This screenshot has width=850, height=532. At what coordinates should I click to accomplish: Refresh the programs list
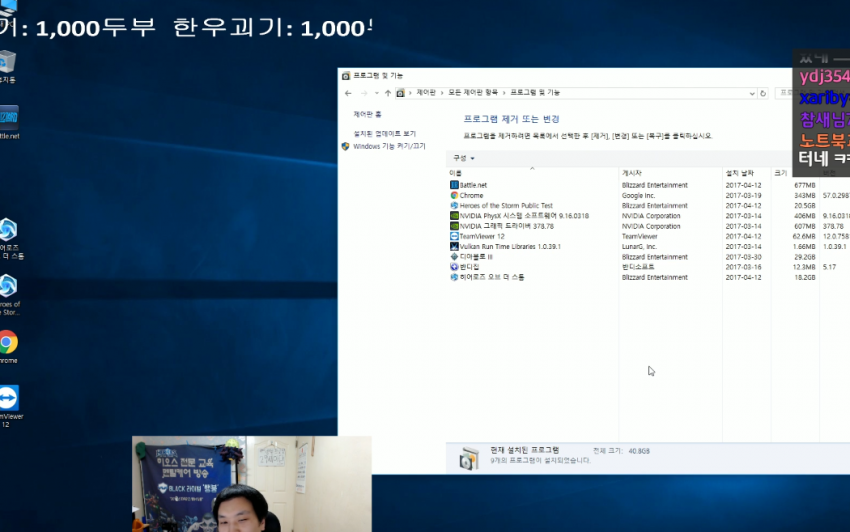(763, 93)
